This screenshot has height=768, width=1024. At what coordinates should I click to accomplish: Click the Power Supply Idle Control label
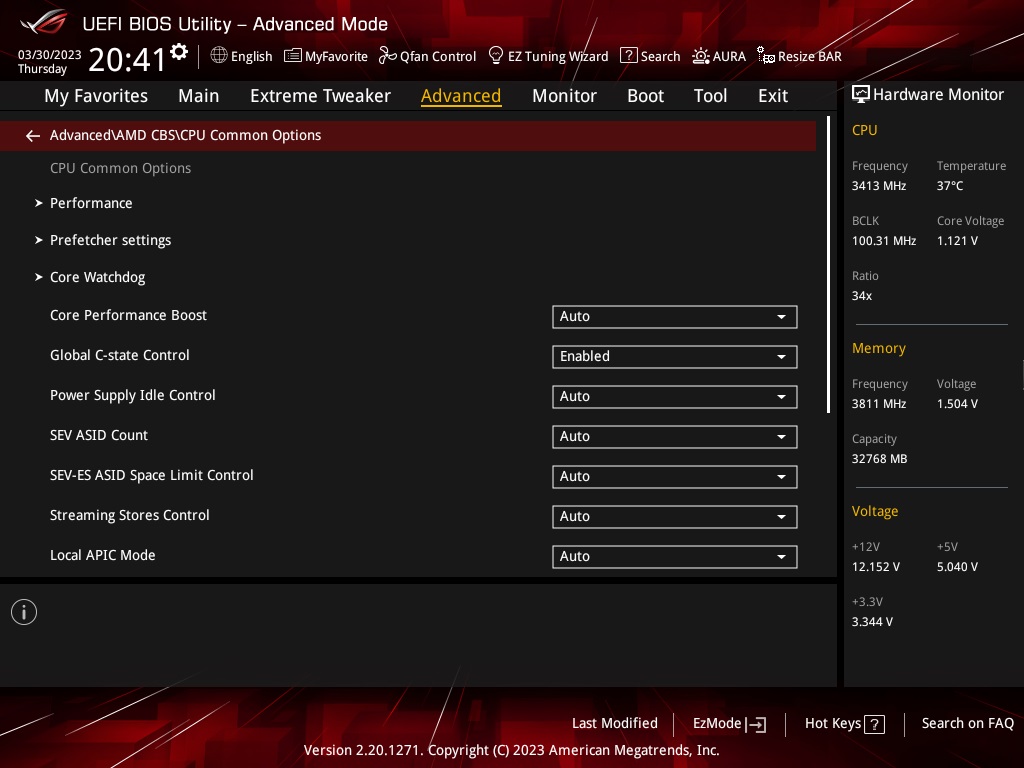133,395
